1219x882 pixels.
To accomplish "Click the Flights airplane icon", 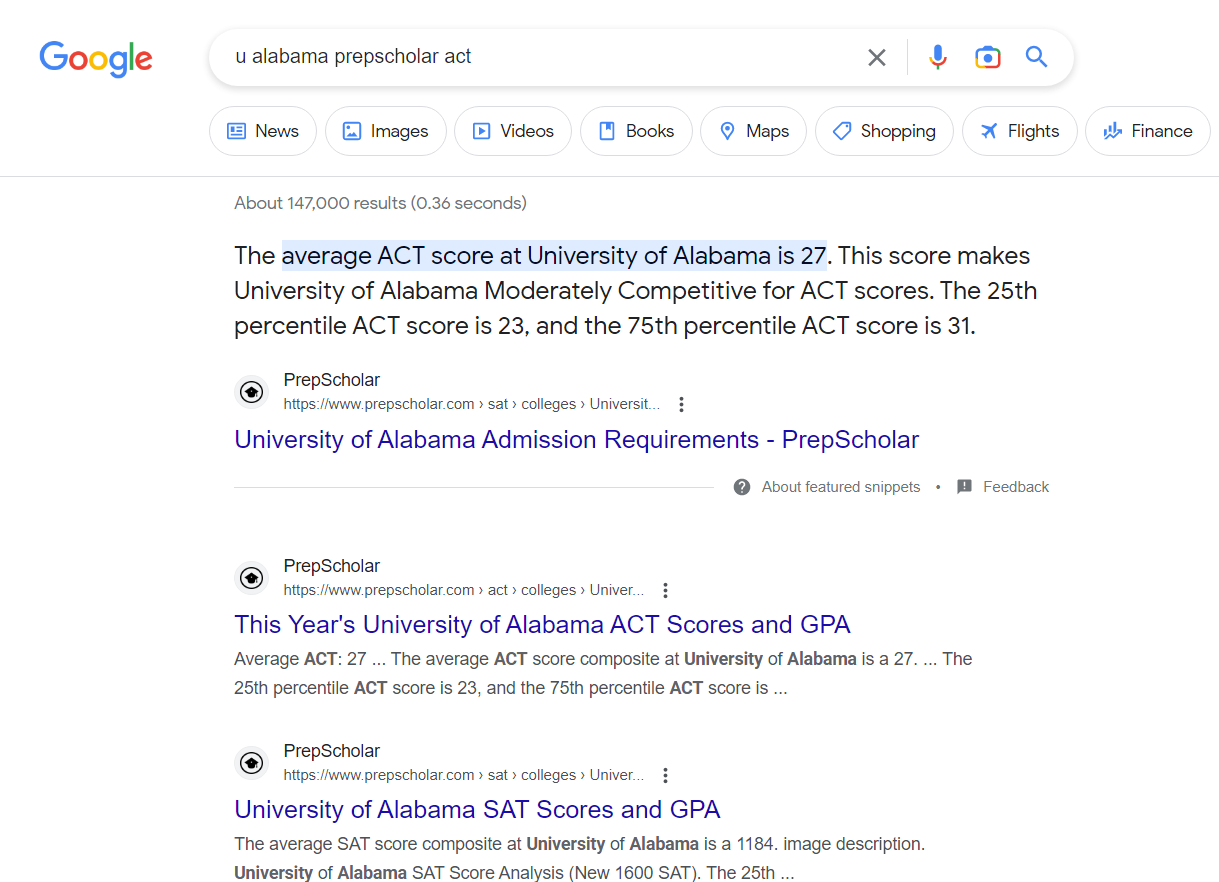I will tap(988, 130).
